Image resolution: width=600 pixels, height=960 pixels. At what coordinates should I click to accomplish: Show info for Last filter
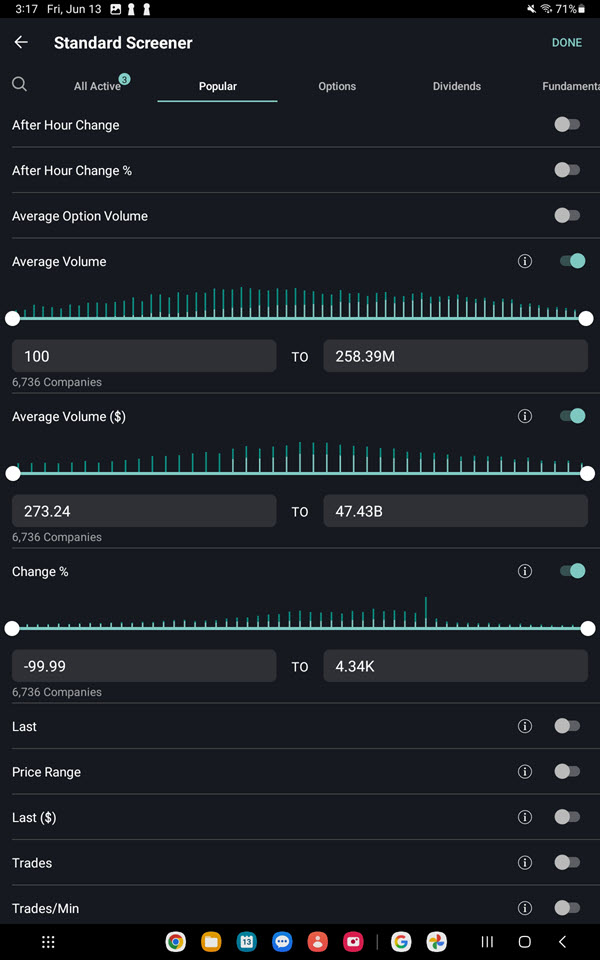[525, 726]
